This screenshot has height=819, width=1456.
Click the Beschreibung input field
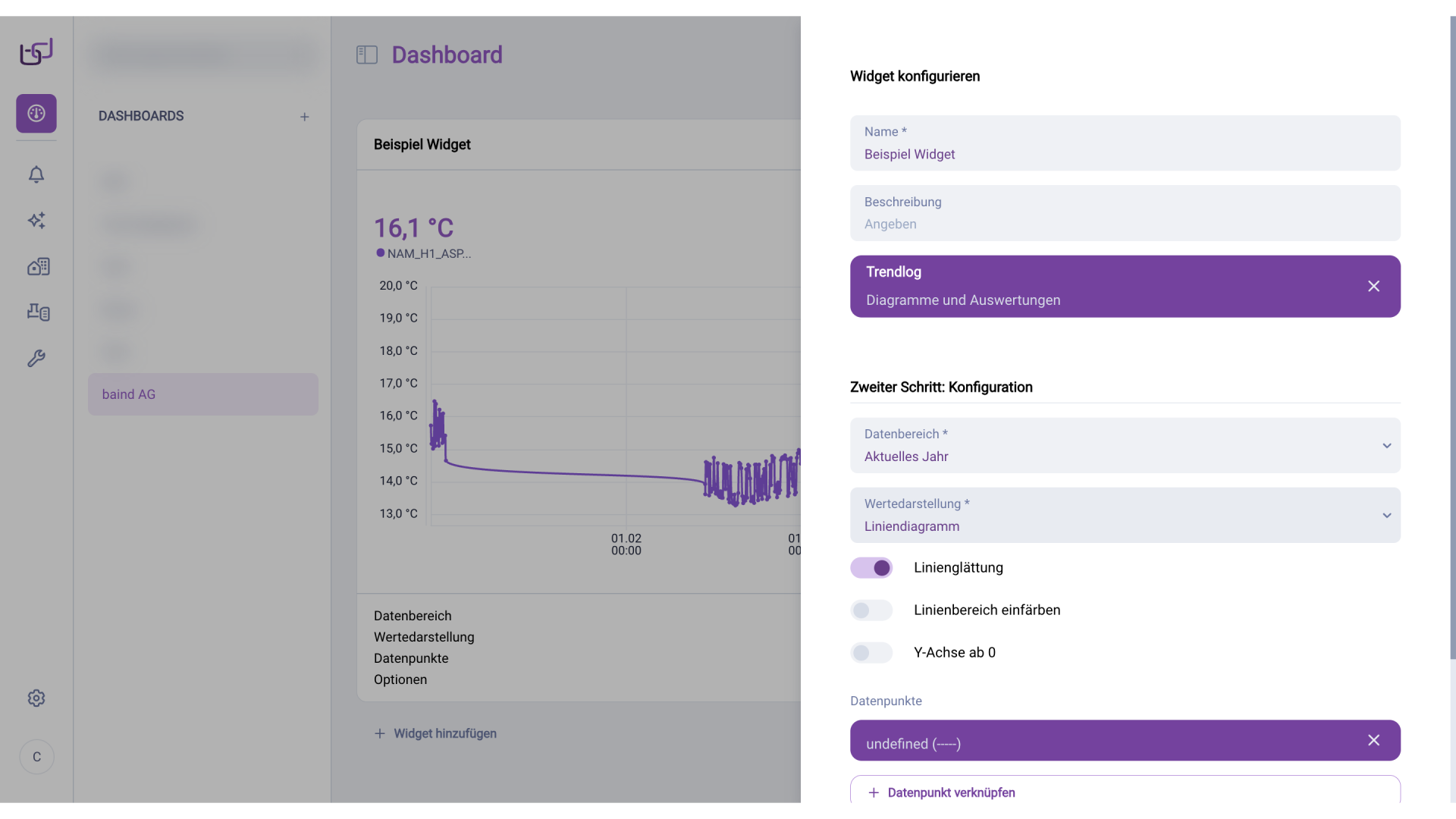tap(1125, 224)
